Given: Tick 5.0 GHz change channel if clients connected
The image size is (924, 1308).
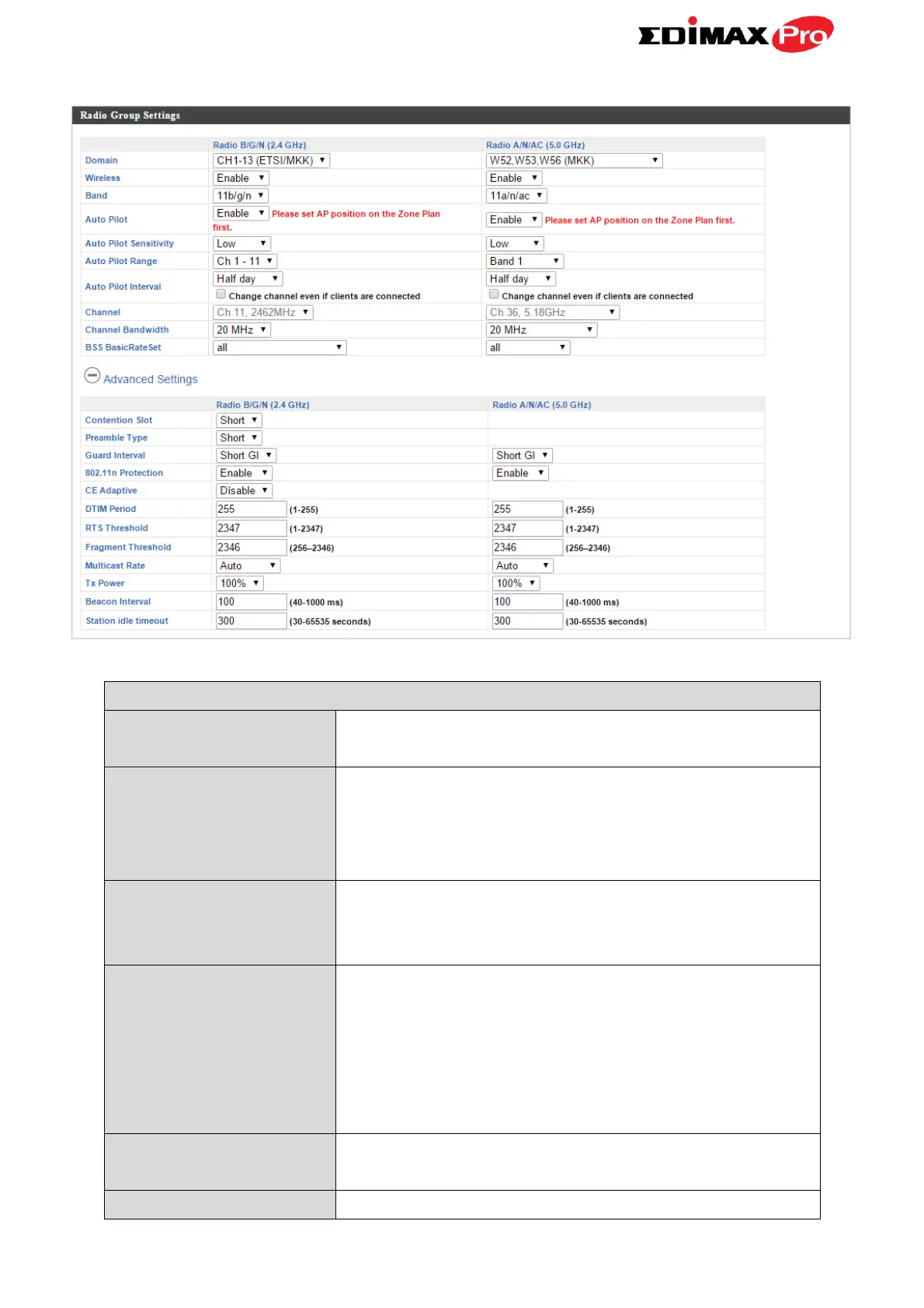Looking at the screenshot, I should (x=494, y=294).
